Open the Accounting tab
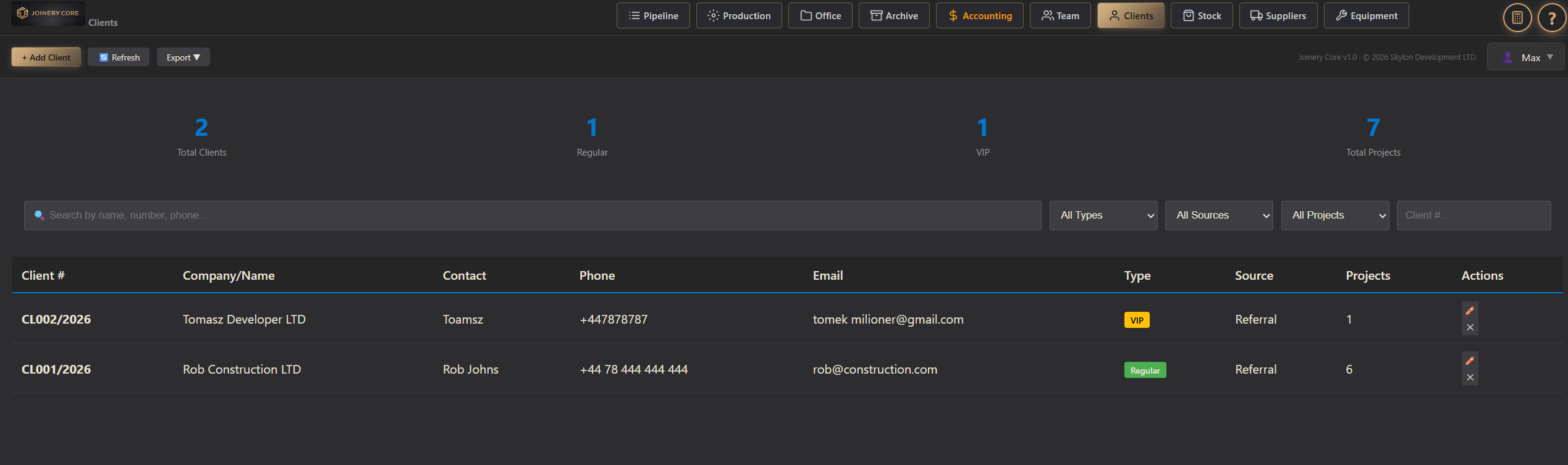 (x=979, y=15)
